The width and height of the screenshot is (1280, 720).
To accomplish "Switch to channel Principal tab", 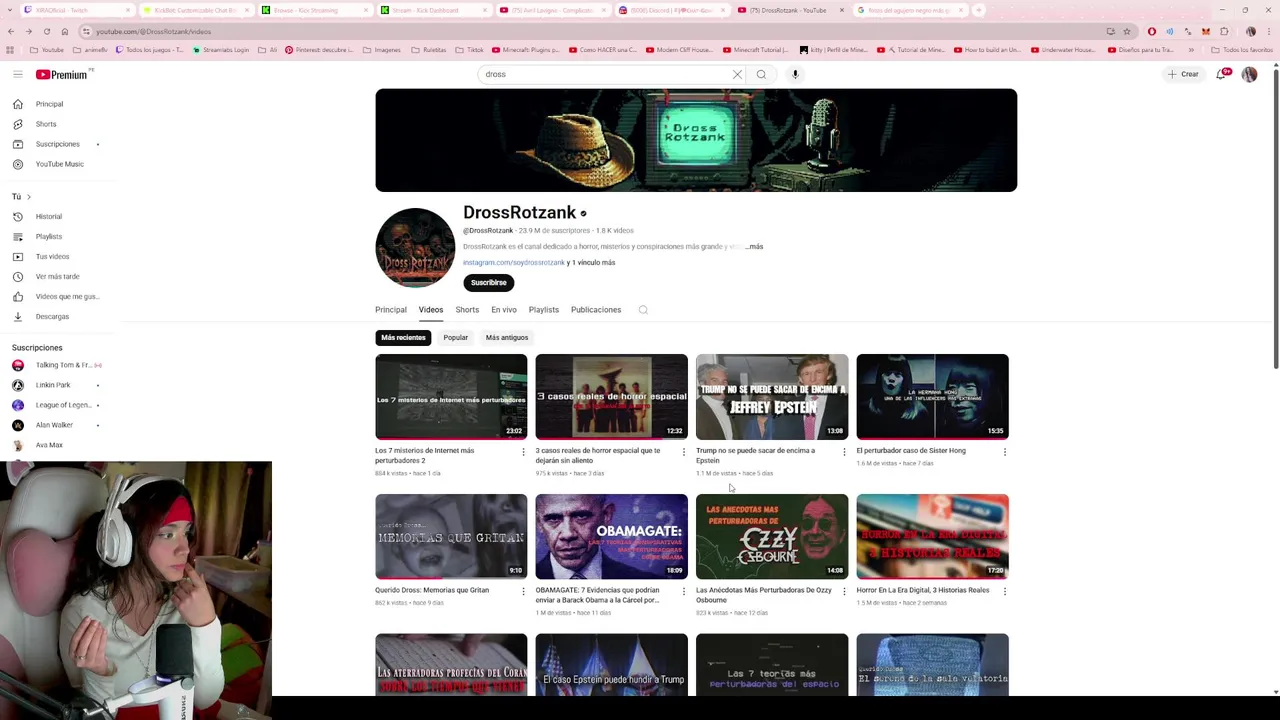I will [391, 310].
